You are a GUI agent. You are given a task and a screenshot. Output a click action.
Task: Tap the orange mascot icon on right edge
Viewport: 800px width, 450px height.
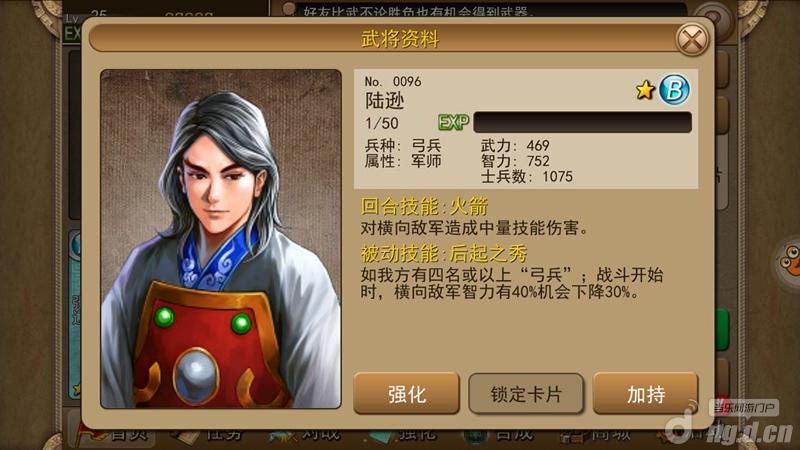tap(790, 260)
